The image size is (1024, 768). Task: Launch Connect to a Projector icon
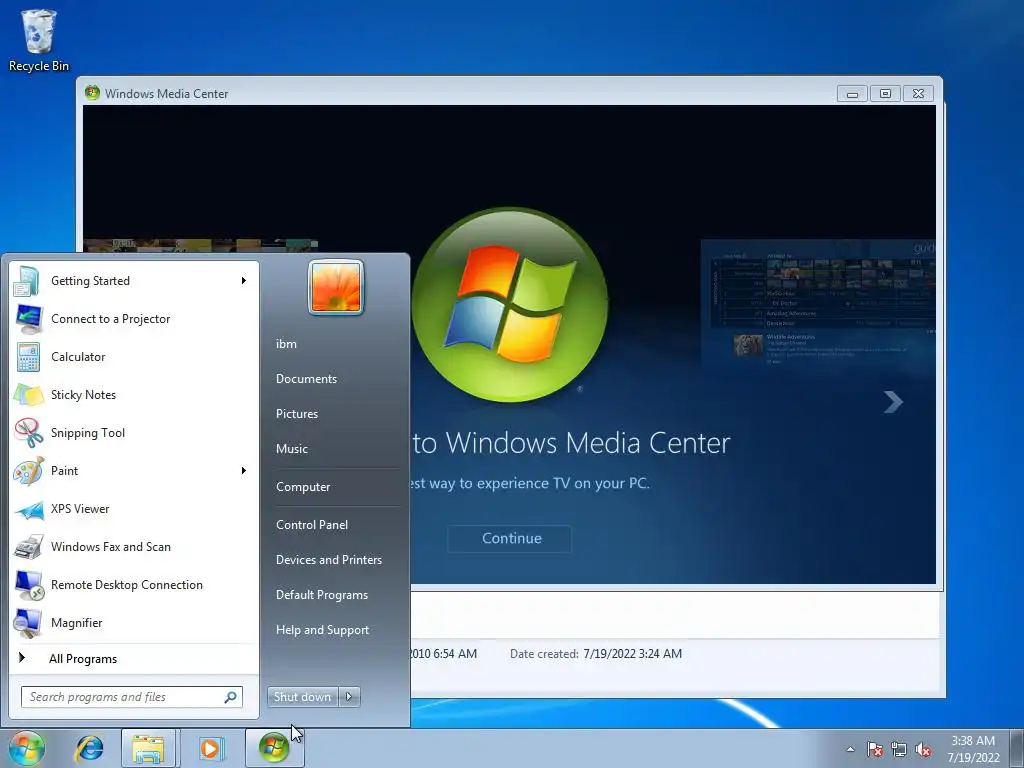click(28, 319)
